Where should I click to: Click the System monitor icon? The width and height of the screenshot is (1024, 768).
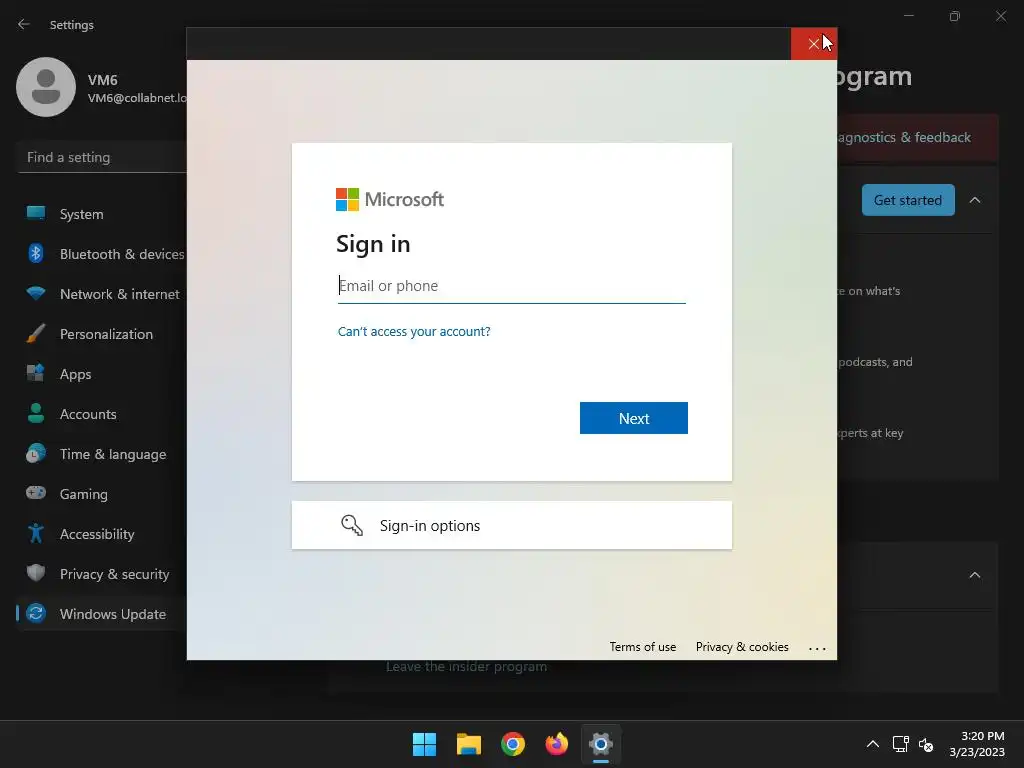tap(36, 213)
